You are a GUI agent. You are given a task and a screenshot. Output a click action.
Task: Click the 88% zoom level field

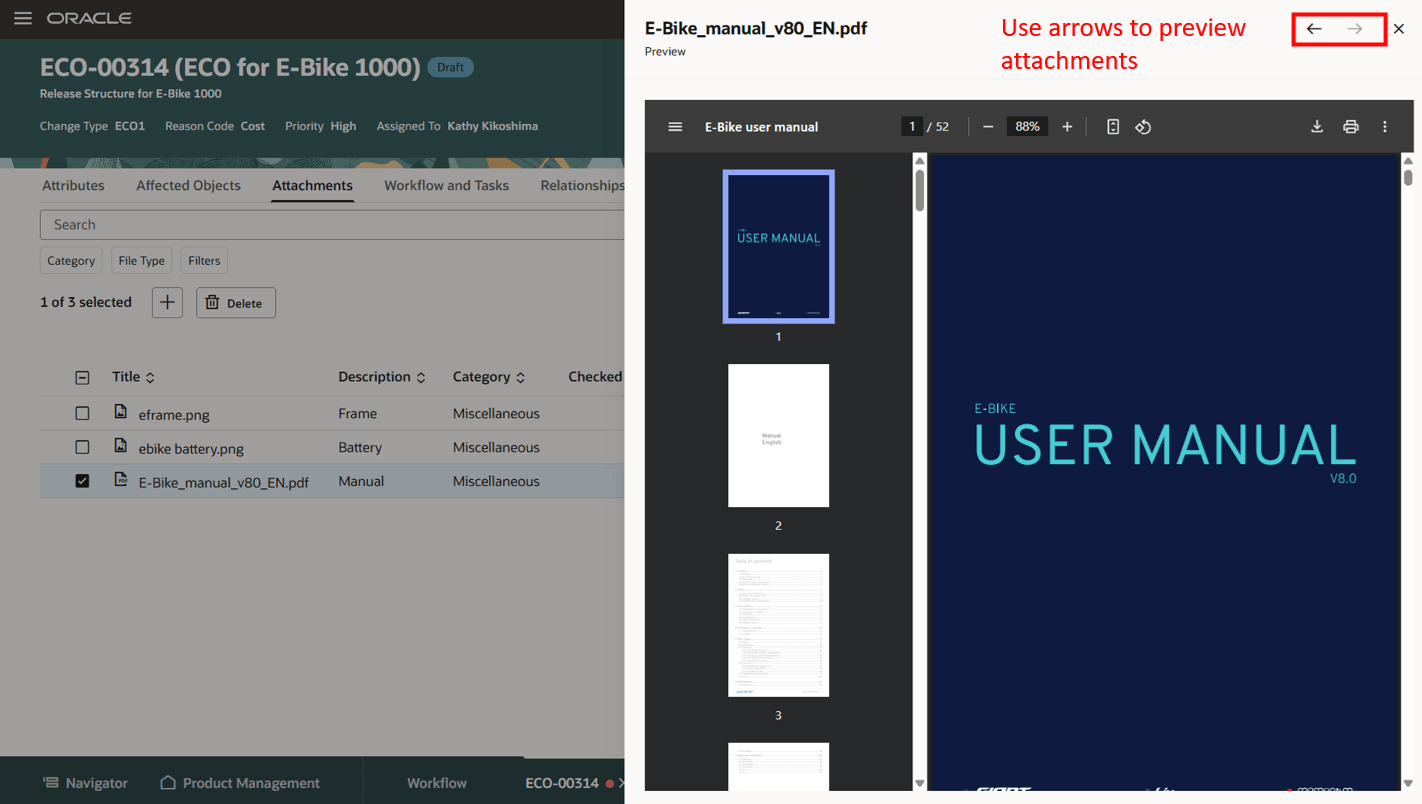coord(1027,127)
